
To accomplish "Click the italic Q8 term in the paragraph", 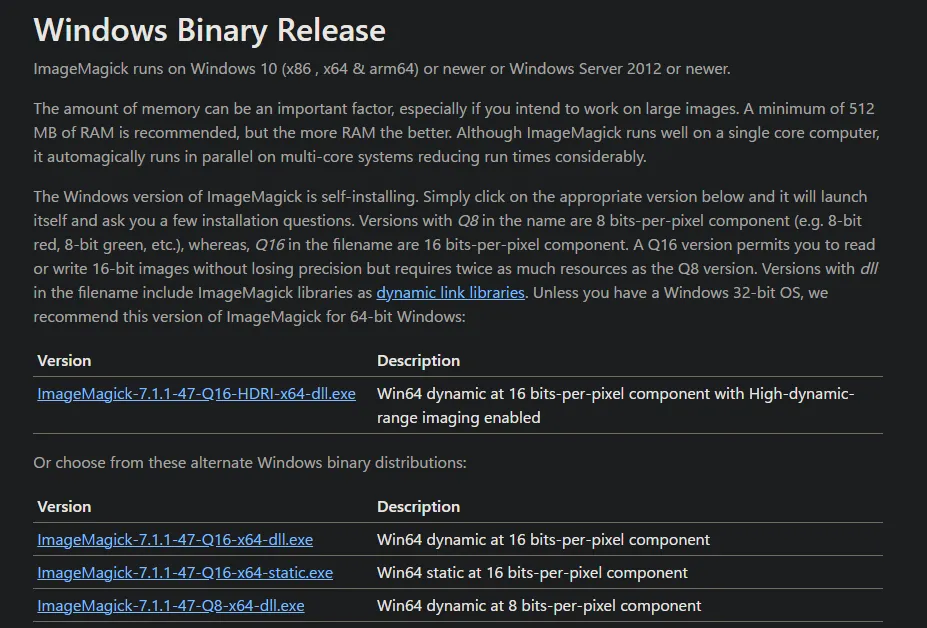I will (x=470, y=221).
